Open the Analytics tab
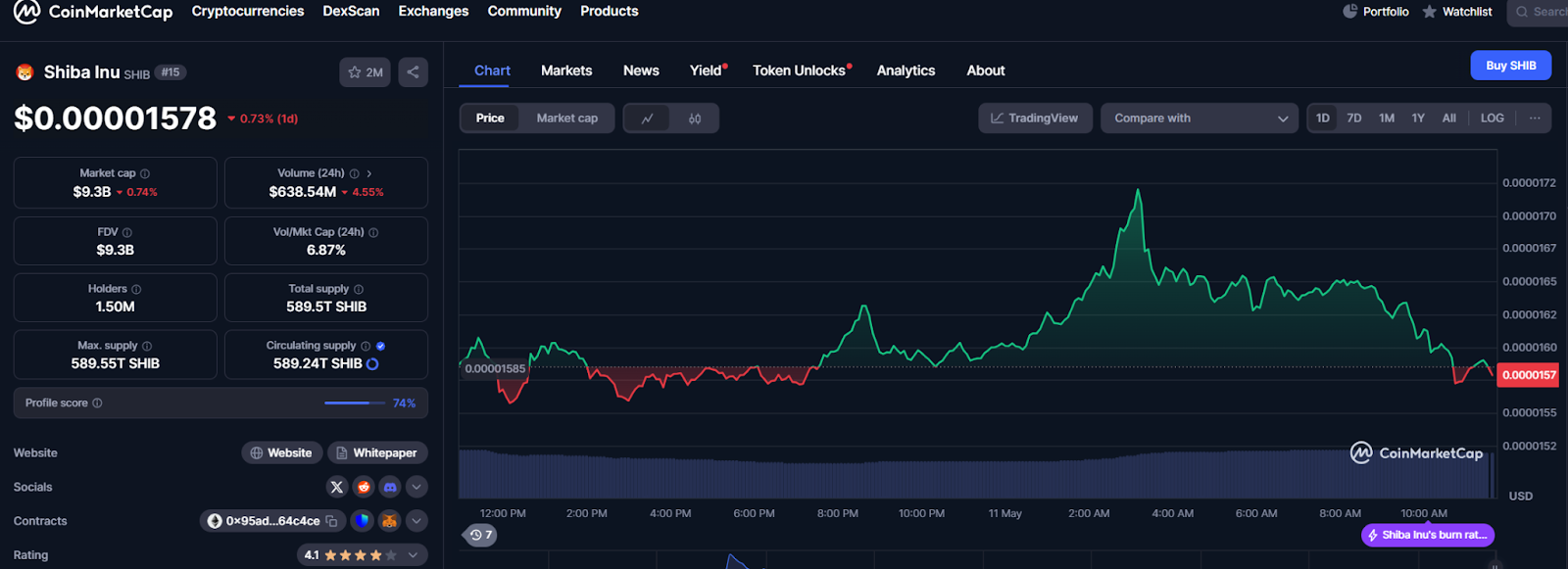The height and width of the screenshot is (569, 1568). pos(906,71)
